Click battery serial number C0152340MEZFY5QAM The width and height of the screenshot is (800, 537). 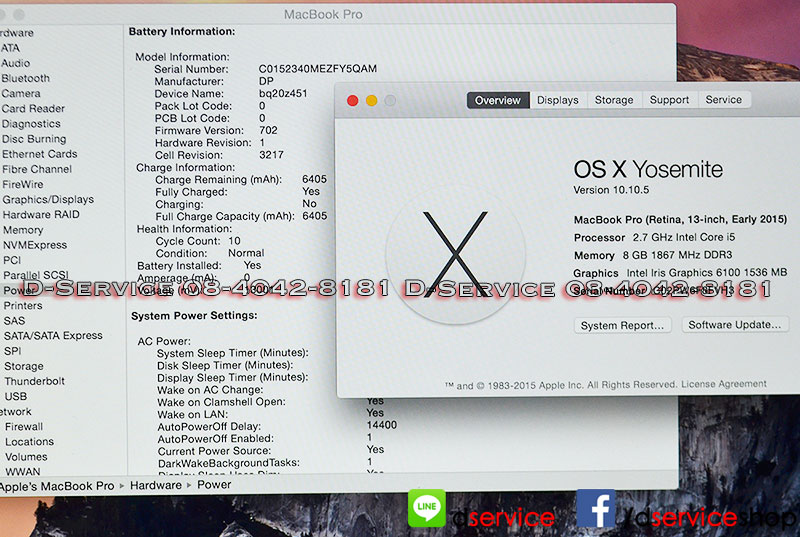click(x=317, y=69)
